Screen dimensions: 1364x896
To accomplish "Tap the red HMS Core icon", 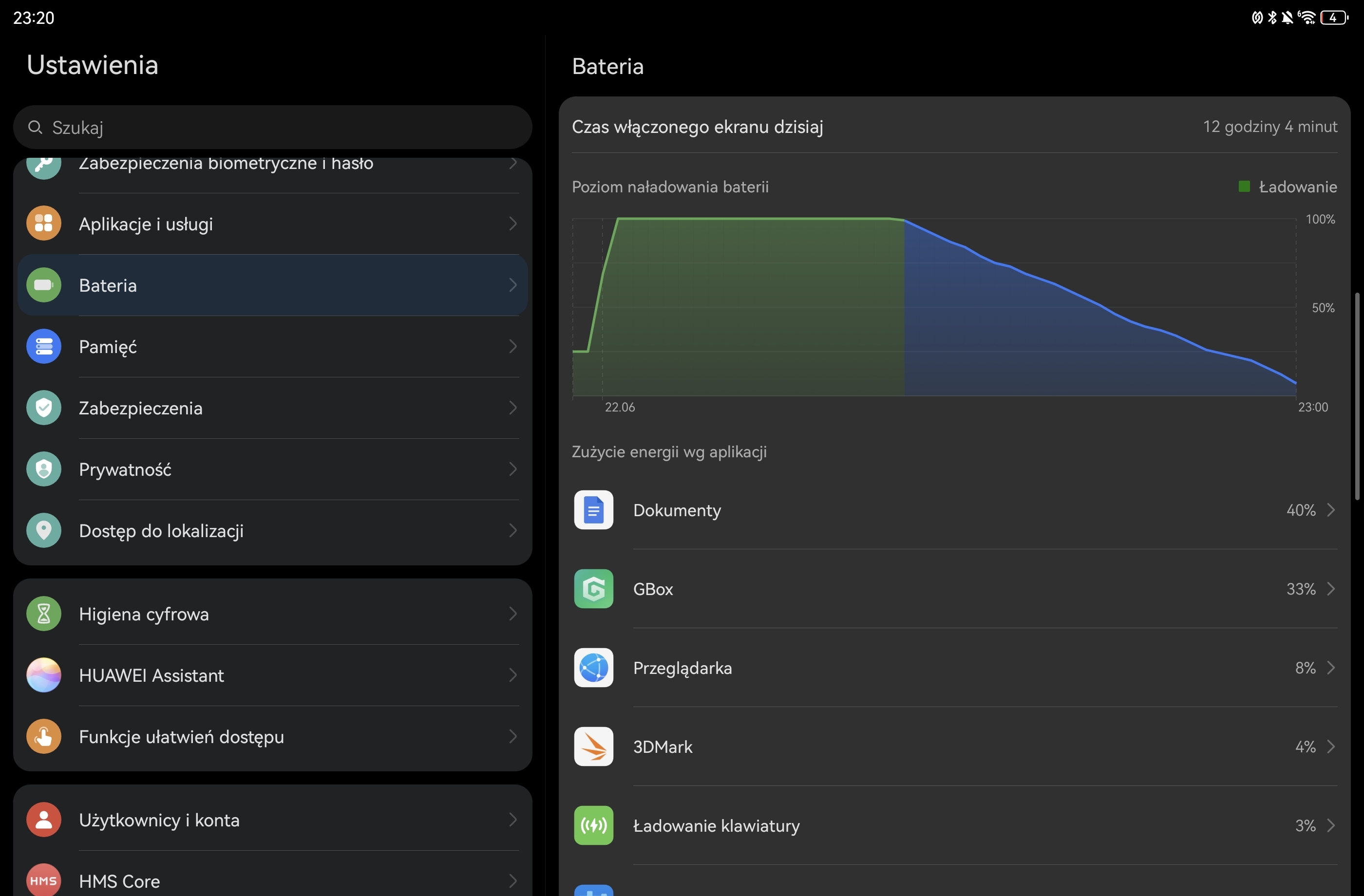I will click(x=43, y=880).
